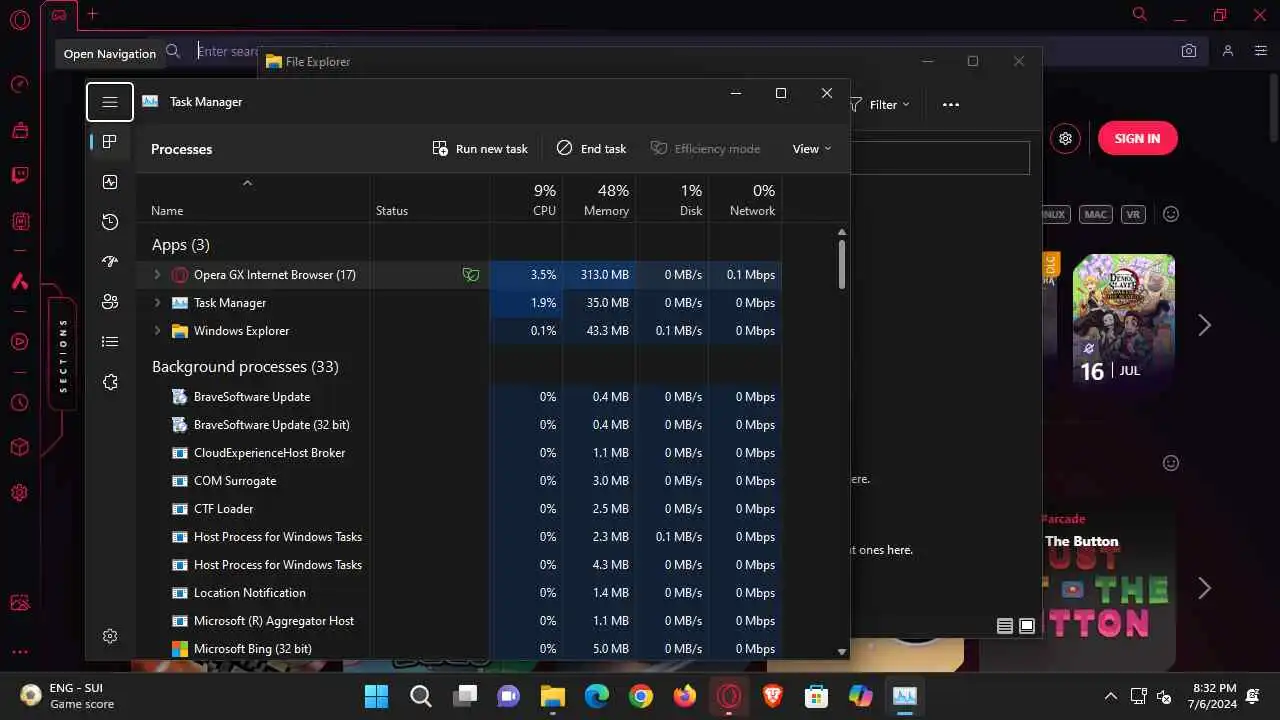This screenshot has width=1280, height=720.
Task: Click SIGN IN button in Opera GX
Action: click(1138, 138)
